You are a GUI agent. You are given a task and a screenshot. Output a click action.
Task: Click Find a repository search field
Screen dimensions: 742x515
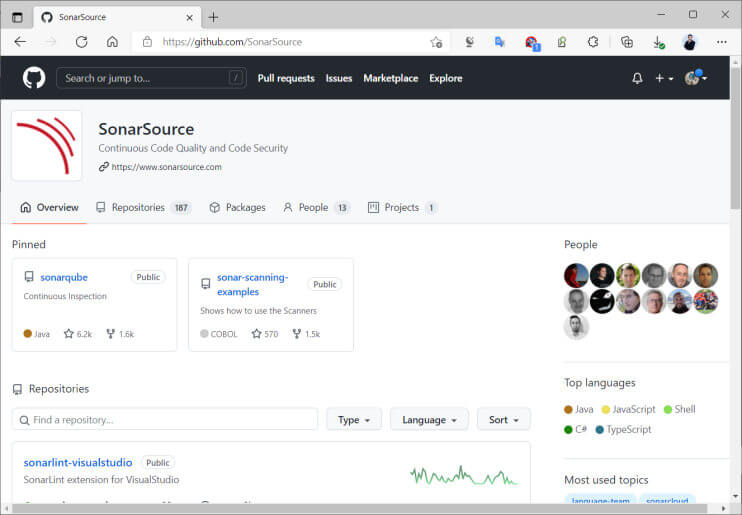pos(165,419)
